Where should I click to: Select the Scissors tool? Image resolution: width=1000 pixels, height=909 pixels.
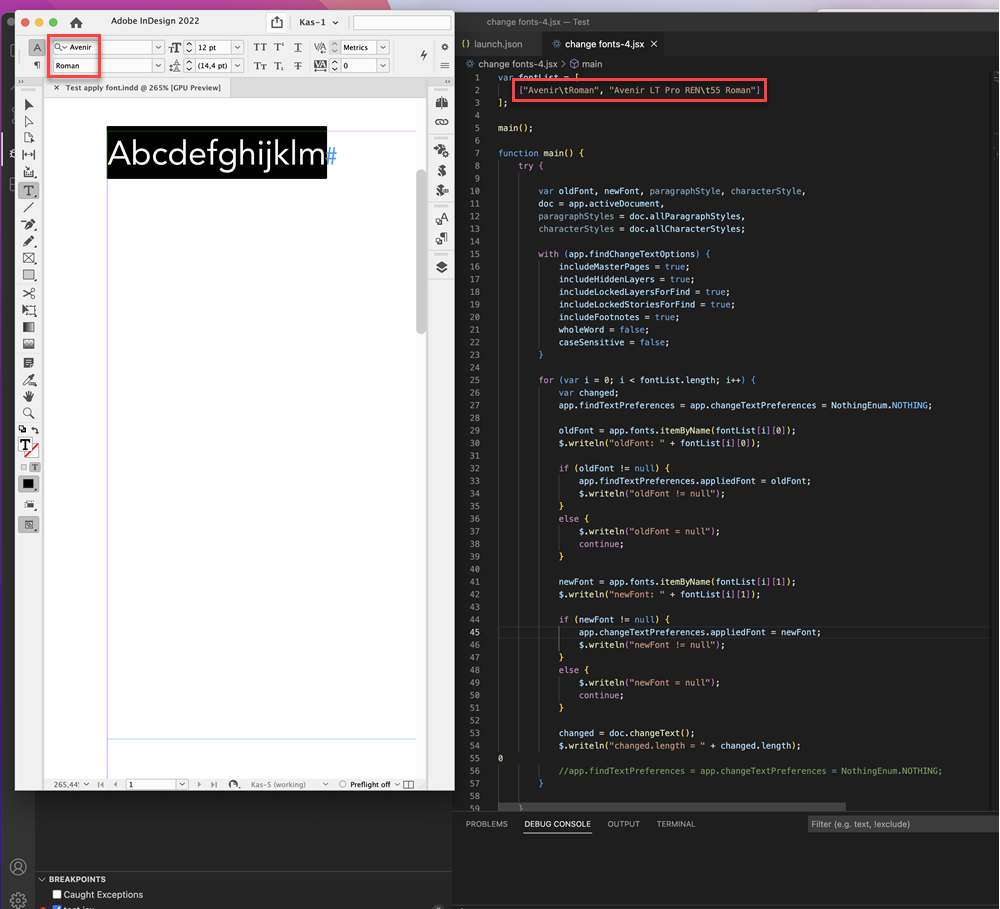pos(29,293)
